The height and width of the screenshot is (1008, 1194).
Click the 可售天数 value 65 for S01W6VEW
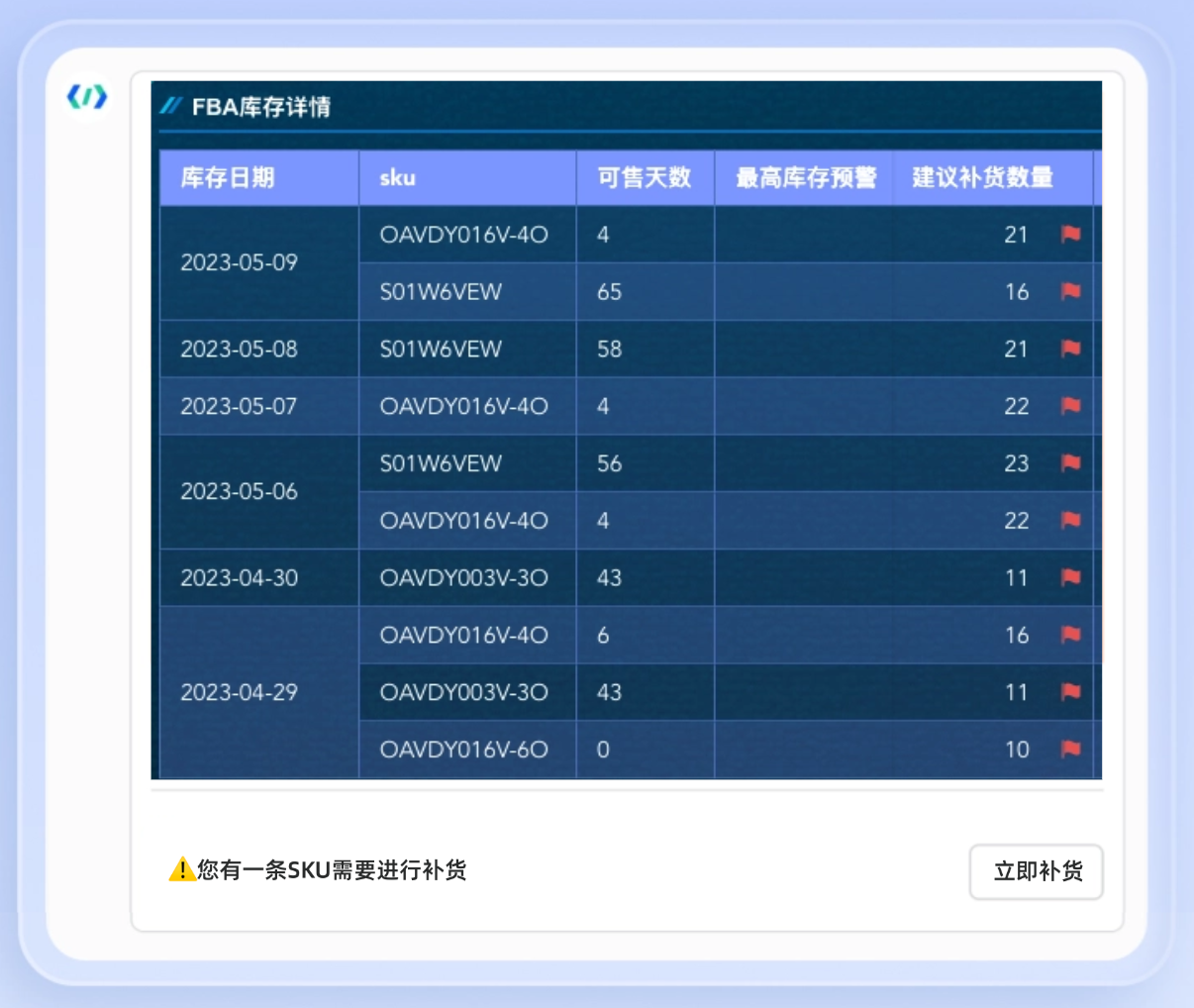point(608,292)
